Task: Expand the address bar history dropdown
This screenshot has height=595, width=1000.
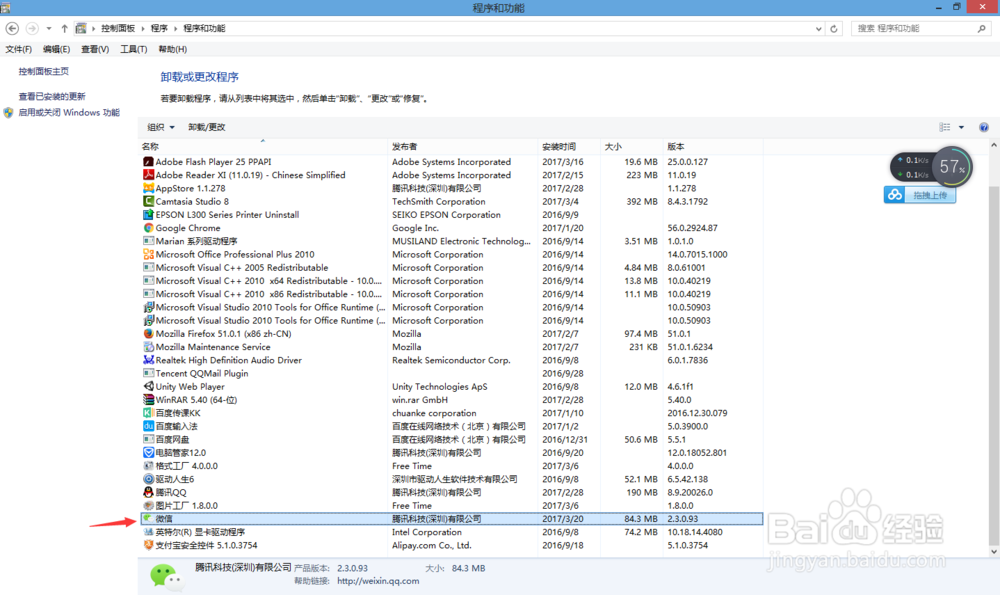Action: tap(818, 29)
